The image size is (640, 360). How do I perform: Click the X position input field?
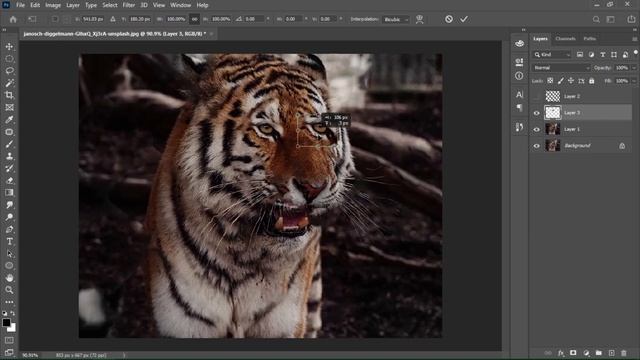(x=93, y=19)
